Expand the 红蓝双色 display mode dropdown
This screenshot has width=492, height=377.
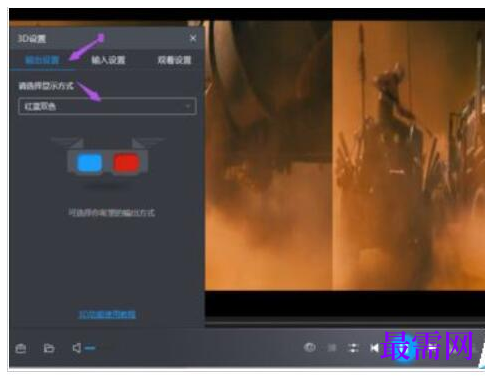[x=107, y=106]
